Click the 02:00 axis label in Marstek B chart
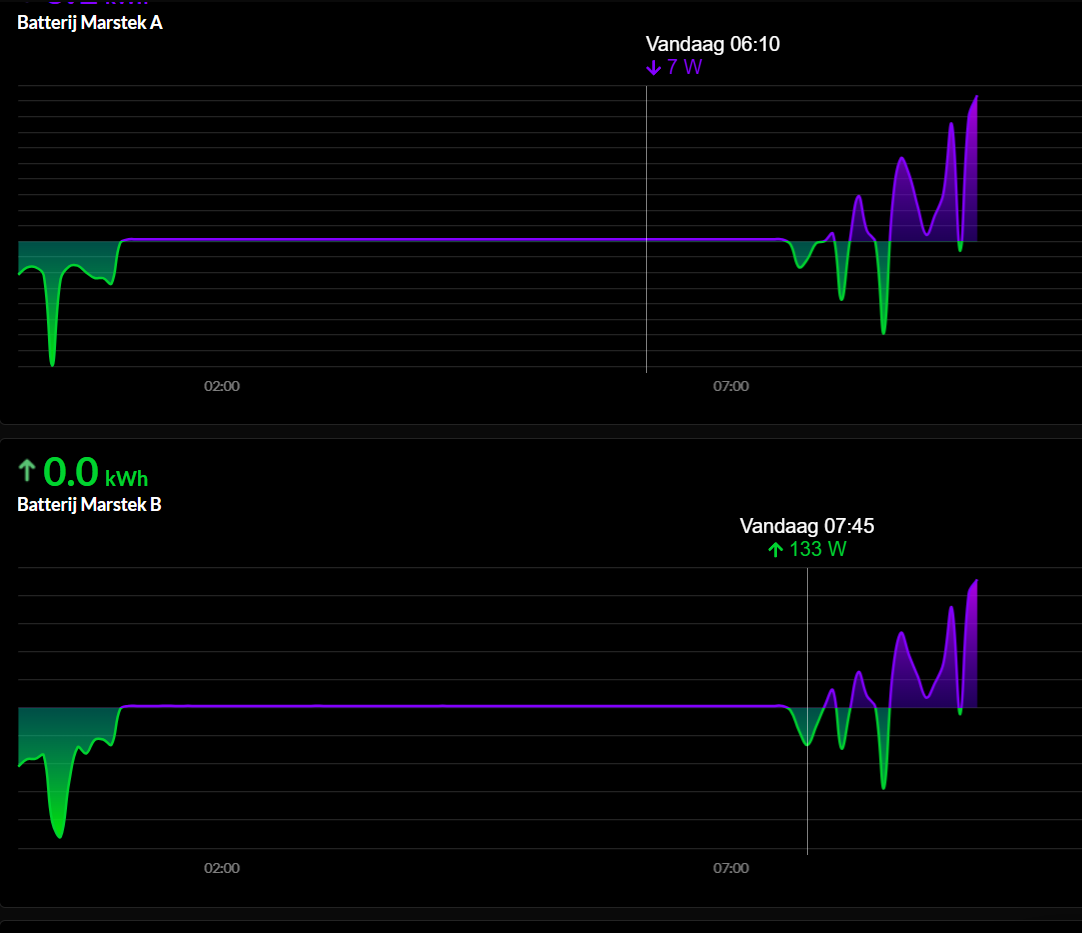 click(x=222, y=867)
